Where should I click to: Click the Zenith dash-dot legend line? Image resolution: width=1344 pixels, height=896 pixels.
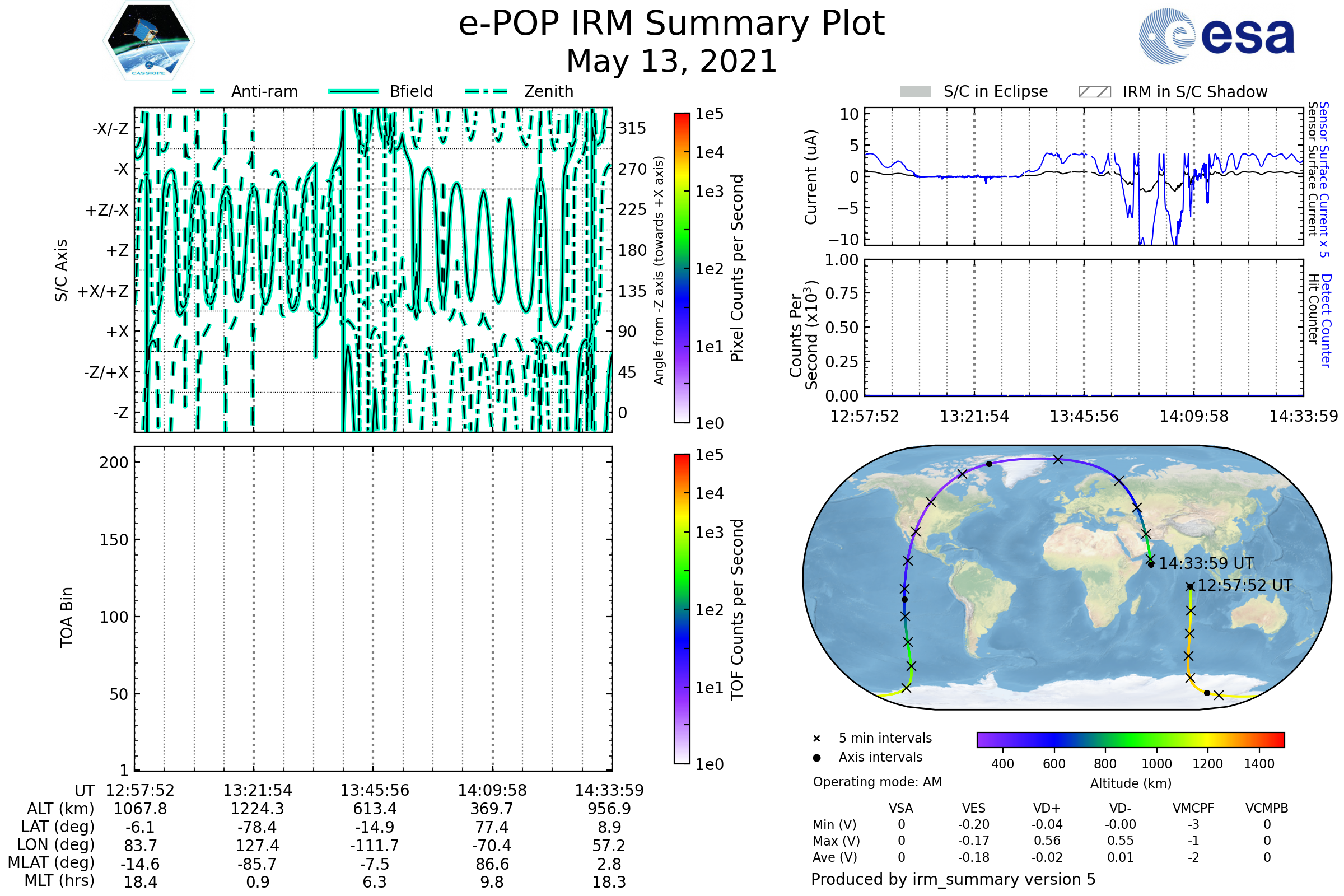click(x=486, y=91)
